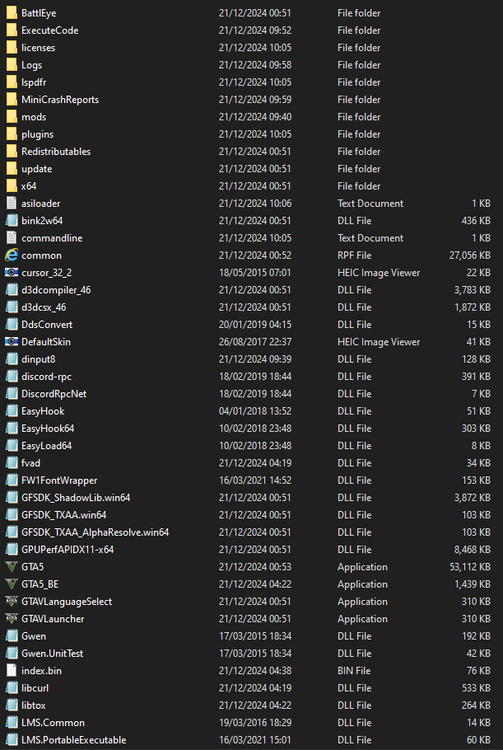This screenshot has height=750, width=503.
Task: Select the GTA5 application icon
Action: point(11,567)
